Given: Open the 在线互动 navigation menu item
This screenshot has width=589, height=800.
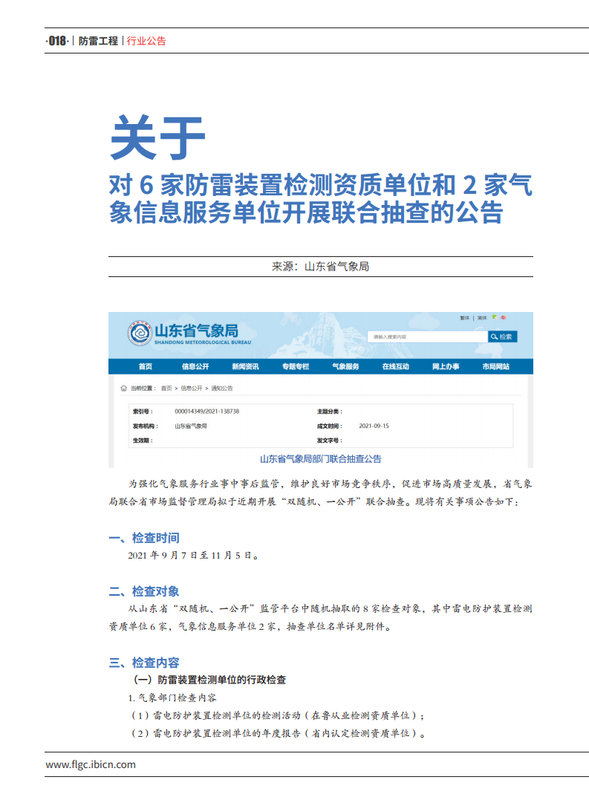Looking at the screenshot, I should pos(396,366).
